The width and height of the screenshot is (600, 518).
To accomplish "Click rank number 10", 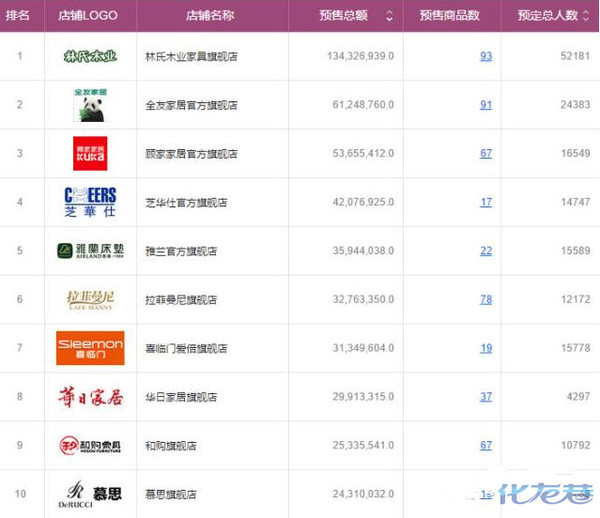I will tap(20, 494).
